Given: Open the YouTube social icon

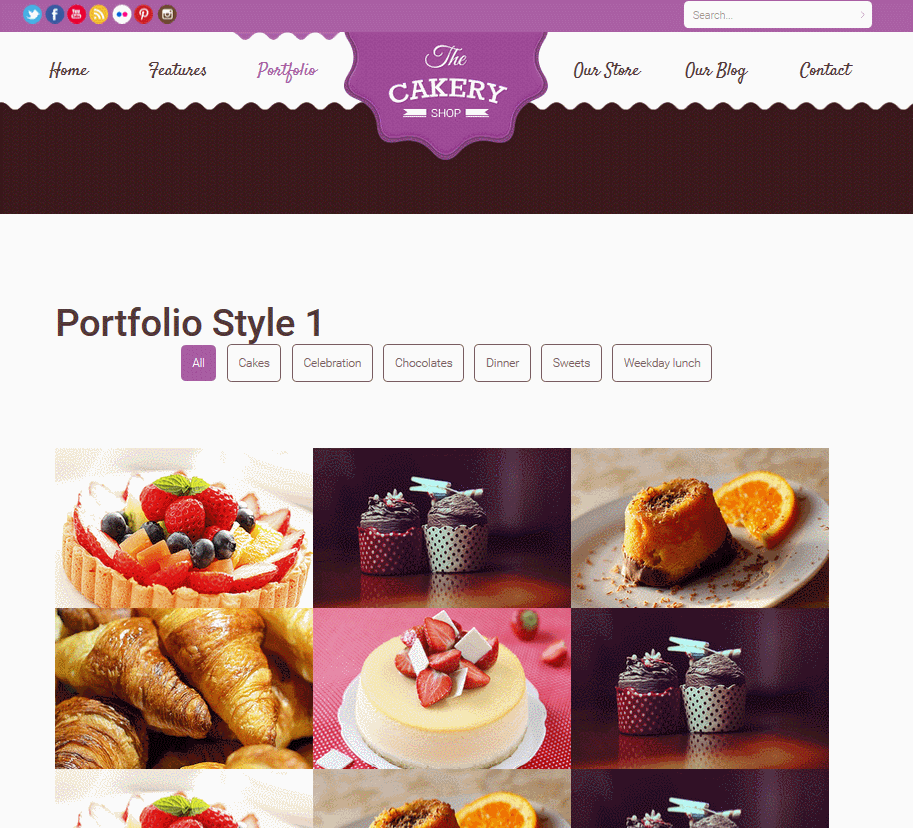Looking at the screenshot, I should point(77,14).
